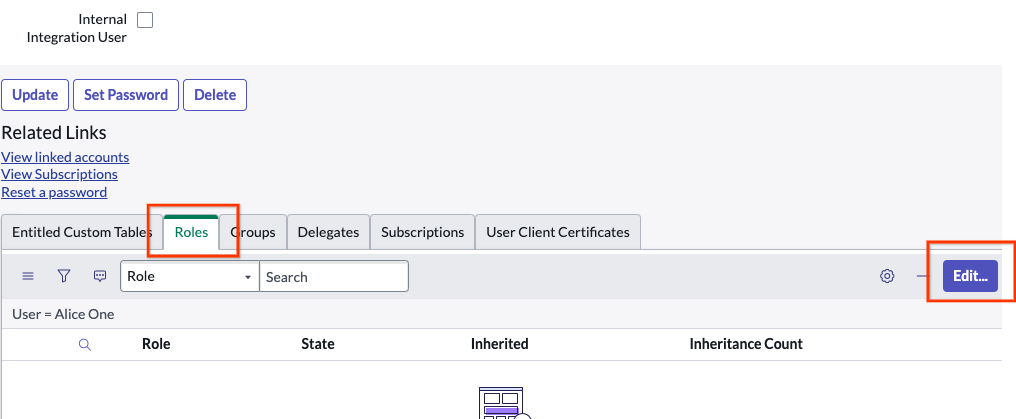Click the empty list illustration icon
1016x419 pixels.
click(x=502, y=405)
